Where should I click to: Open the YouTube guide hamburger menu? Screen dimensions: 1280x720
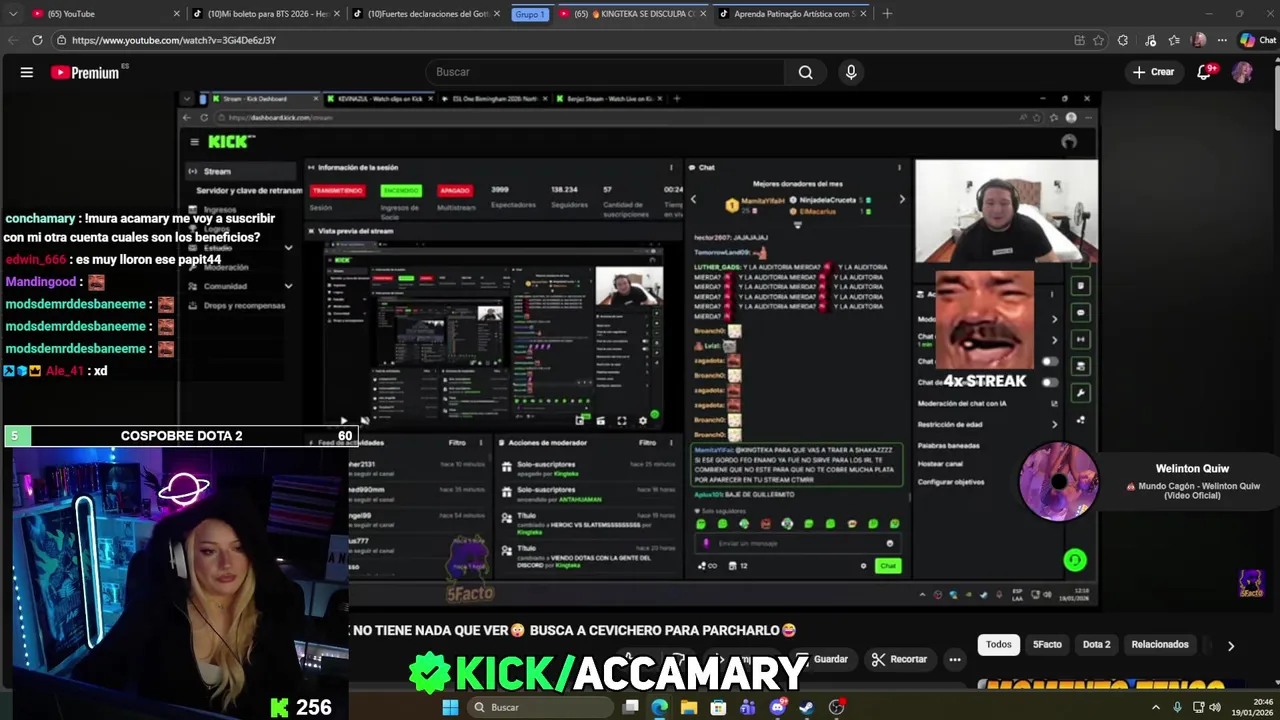[27, 72]
